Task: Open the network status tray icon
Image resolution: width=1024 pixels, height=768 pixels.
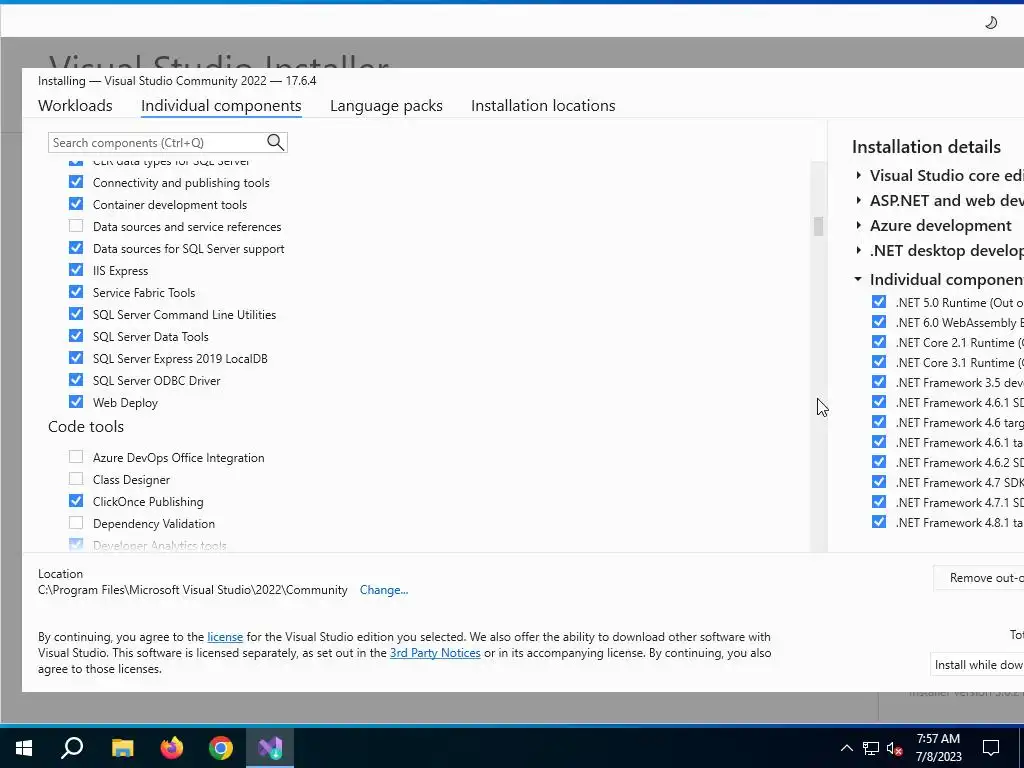Action: [871, 748]
